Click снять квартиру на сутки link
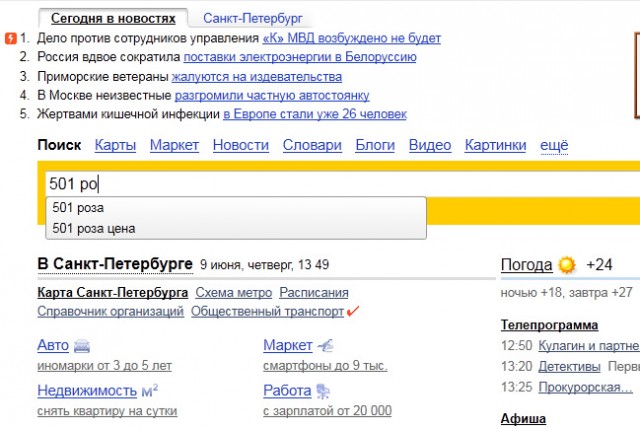Viewport: 640px width, 429px height. pyautogui.click(x=107, y=411)
